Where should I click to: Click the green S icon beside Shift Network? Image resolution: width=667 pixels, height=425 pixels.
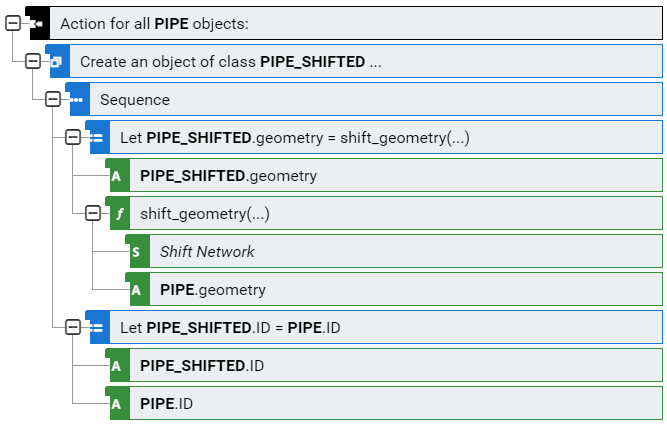(137, 252)
